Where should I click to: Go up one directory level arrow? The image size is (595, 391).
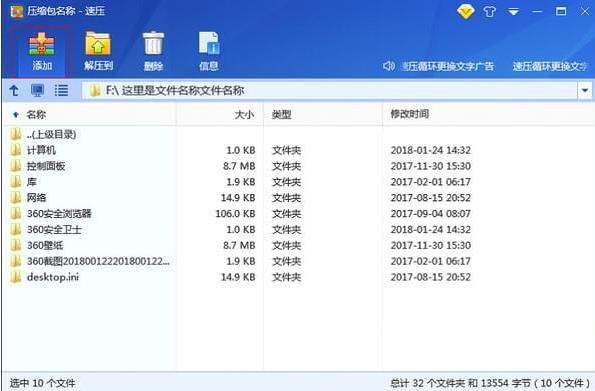tap(14, 90)
